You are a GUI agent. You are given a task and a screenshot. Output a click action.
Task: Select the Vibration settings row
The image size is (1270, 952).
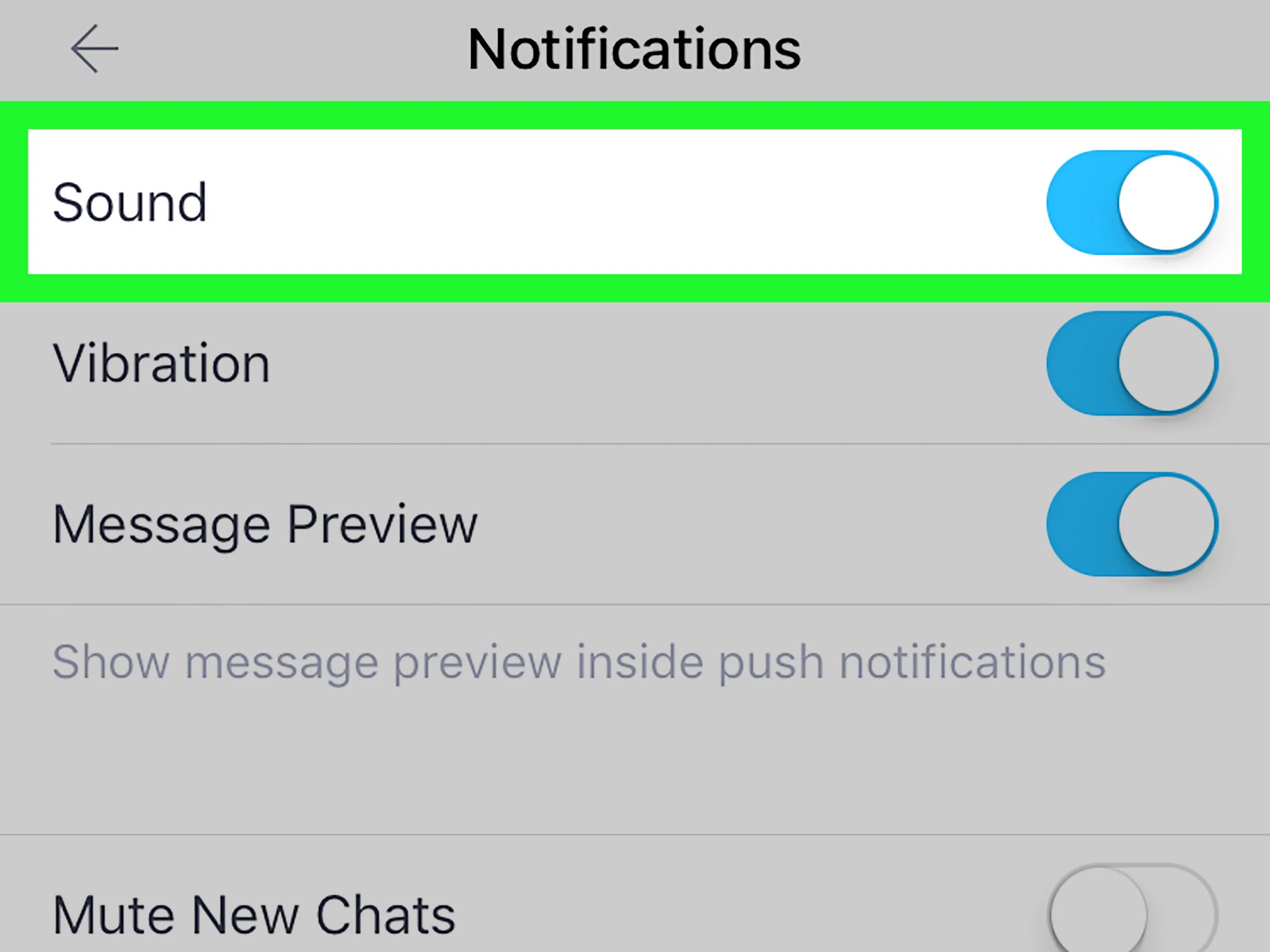(x=635, y=363)
